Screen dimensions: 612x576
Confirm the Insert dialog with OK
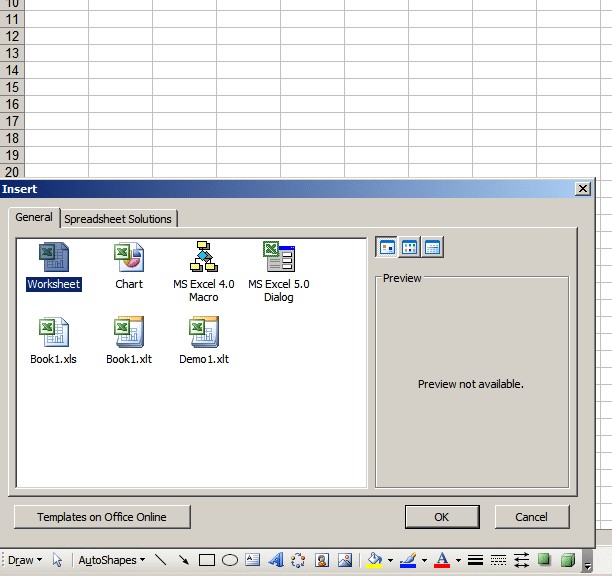click(x=442, y=517)
